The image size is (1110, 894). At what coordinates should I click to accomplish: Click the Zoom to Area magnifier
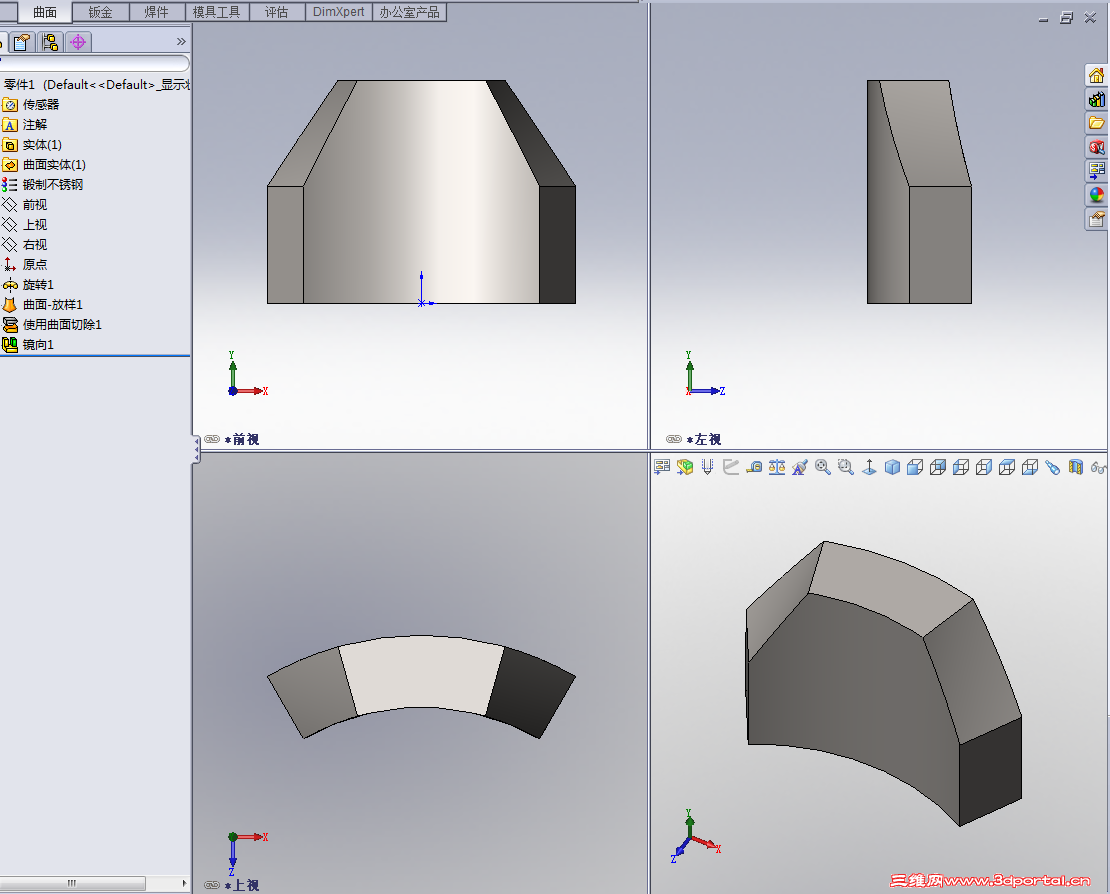[x=845, y=467]
